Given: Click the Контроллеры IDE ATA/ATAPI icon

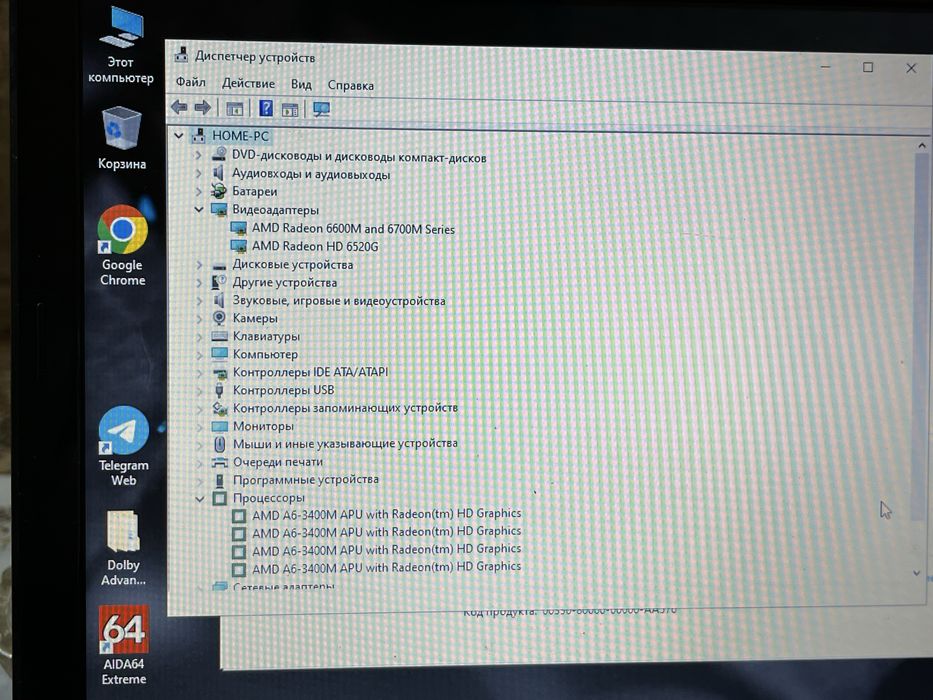Looking at the screenshot, I should [x=220, y=373].
